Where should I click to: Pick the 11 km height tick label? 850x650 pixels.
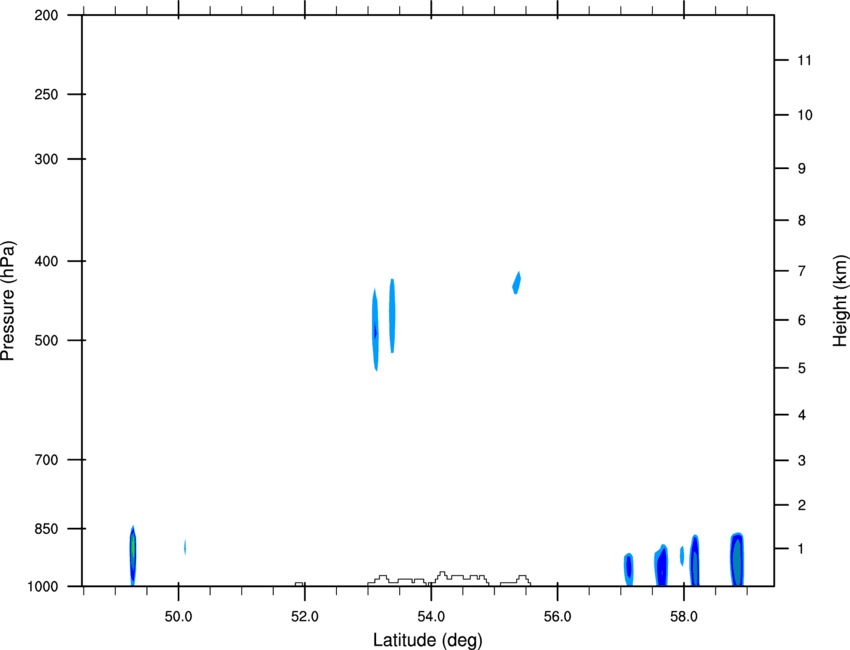[x=804, y=60]
